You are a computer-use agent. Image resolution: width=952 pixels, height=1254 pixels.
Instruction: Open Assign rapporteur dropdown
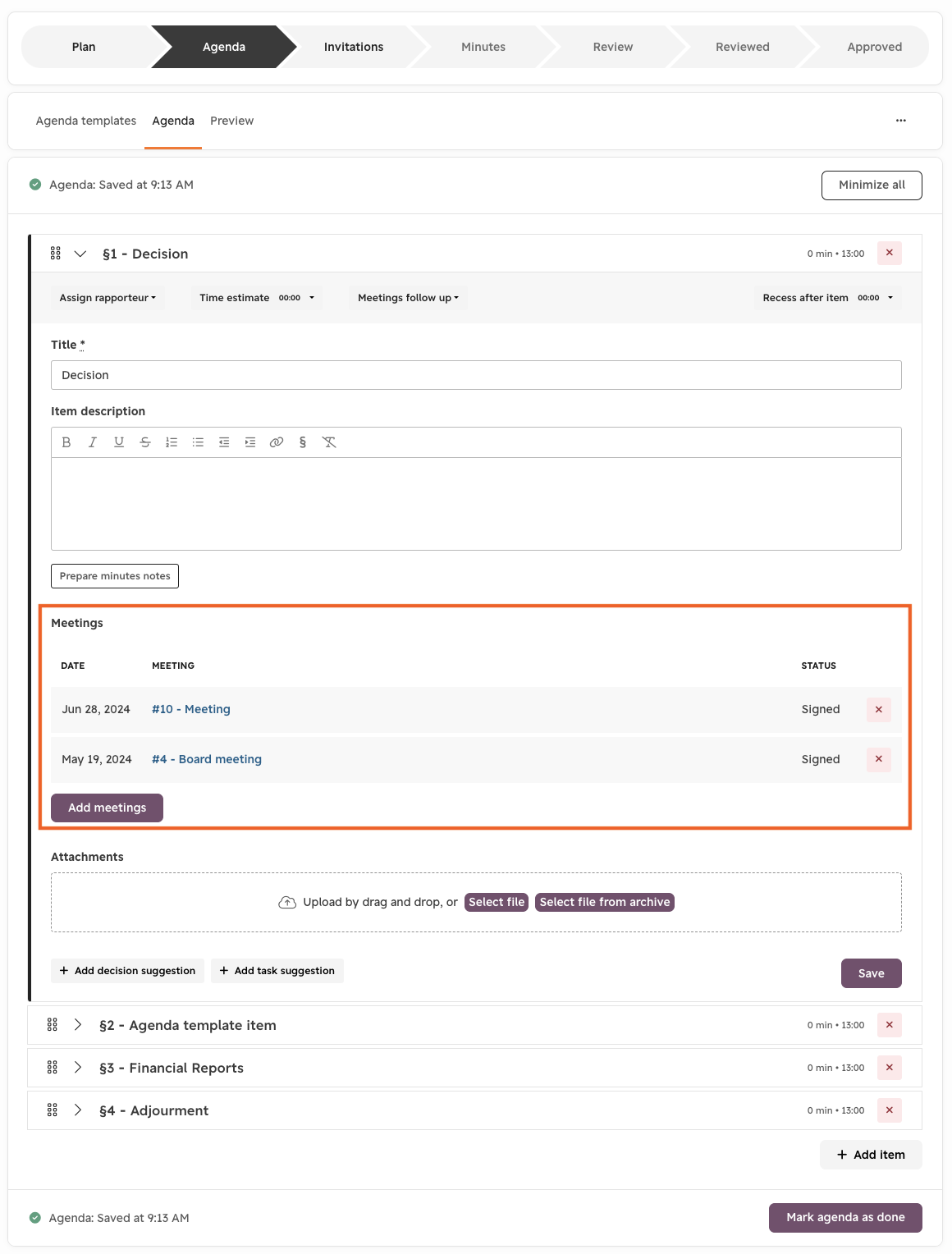(108, 298)
